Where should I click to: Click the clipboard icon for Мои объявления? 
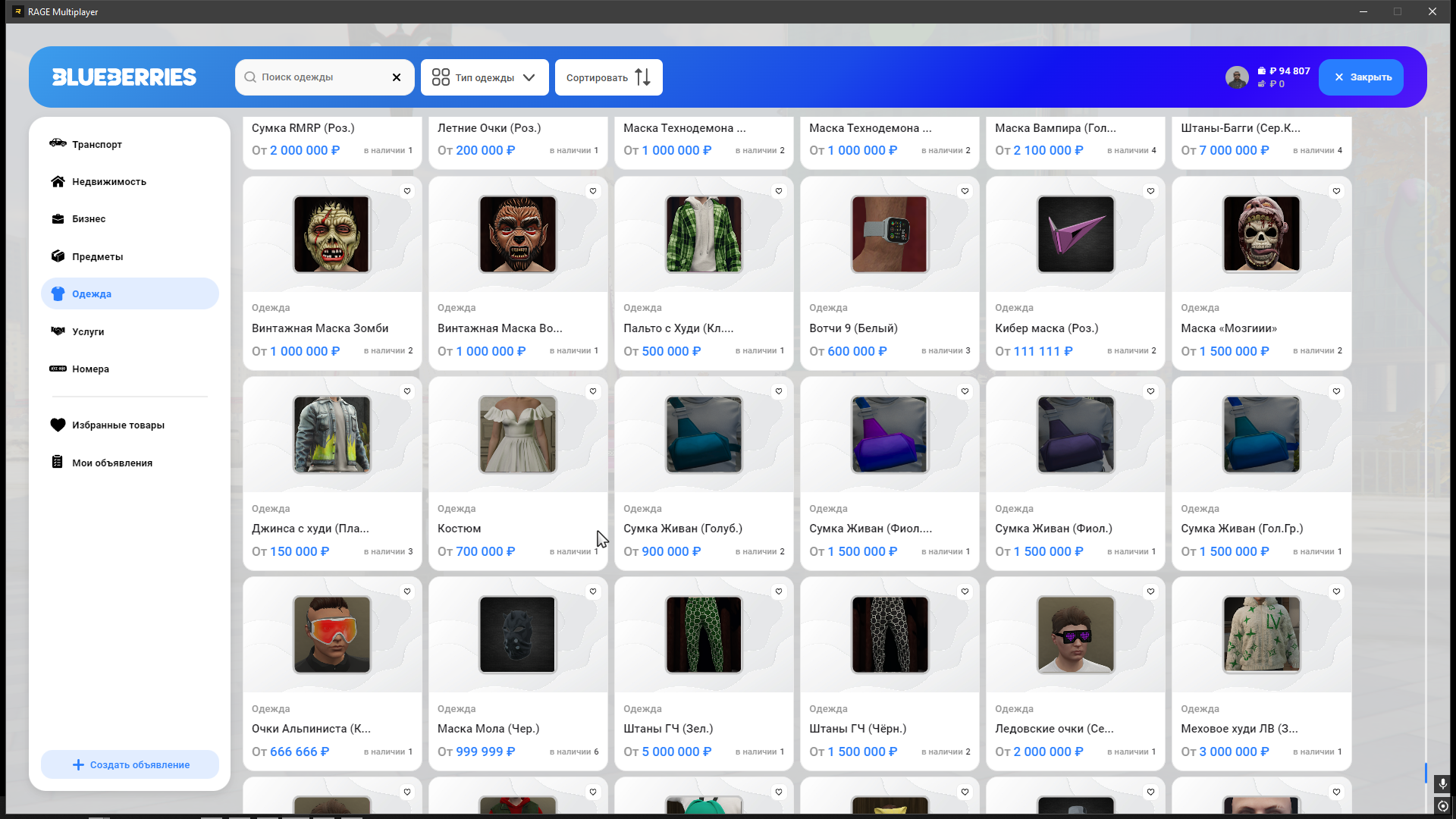click(58, 462)
